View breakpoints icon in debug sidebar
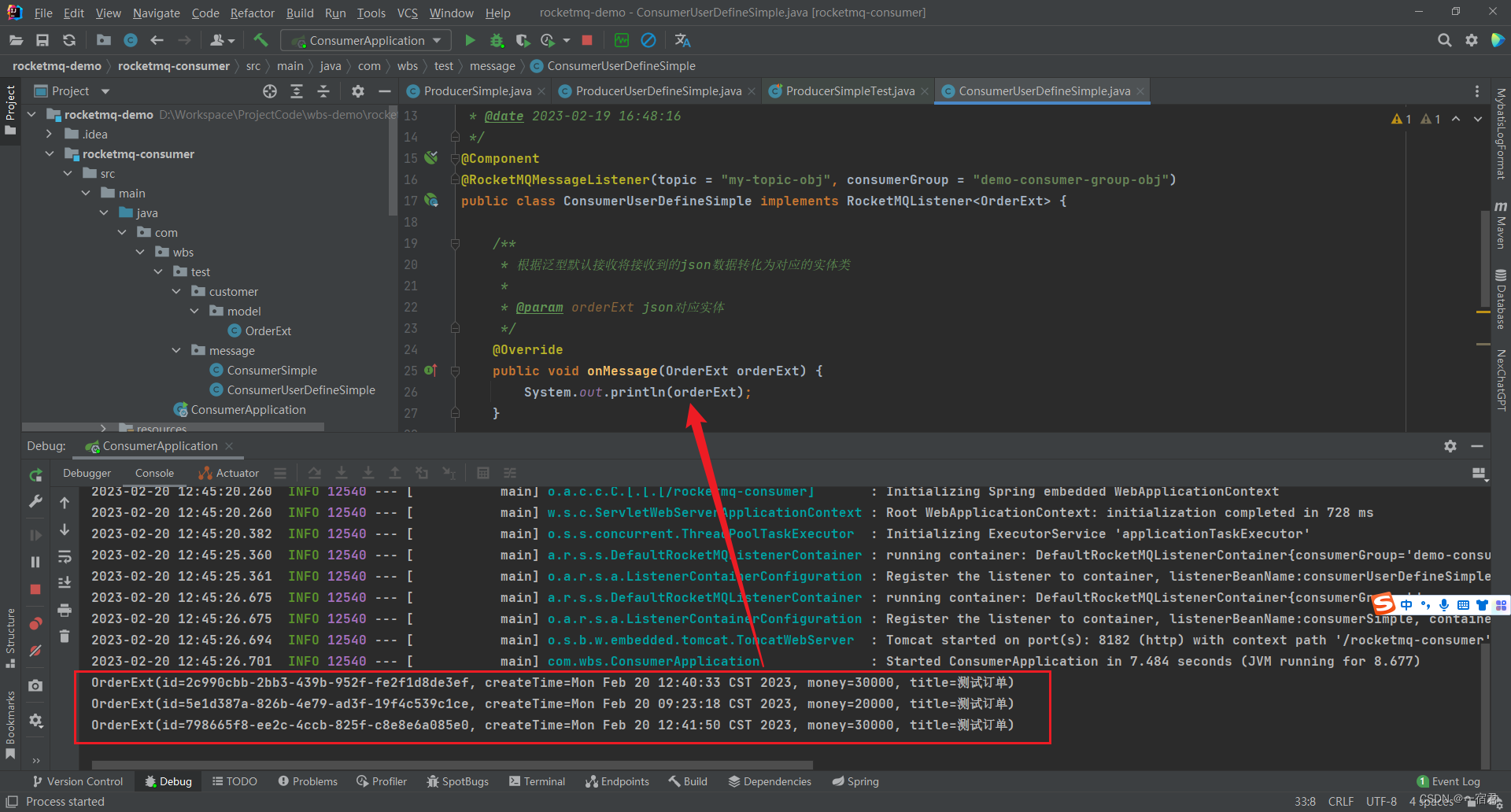The image size is (1511, 812). pos(35,624)
